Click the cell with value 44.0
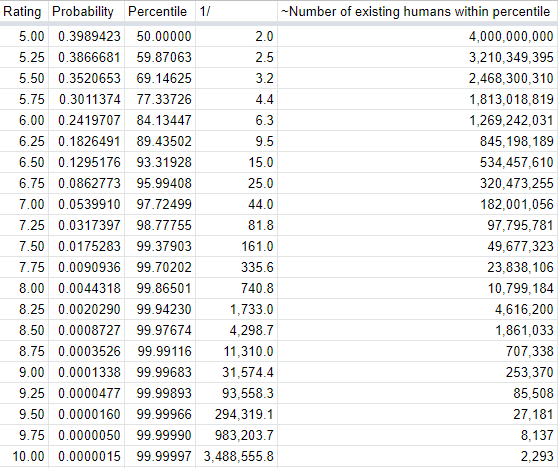Image resolution: width=558 pixels, height=468 pixels. pos(236,204)
